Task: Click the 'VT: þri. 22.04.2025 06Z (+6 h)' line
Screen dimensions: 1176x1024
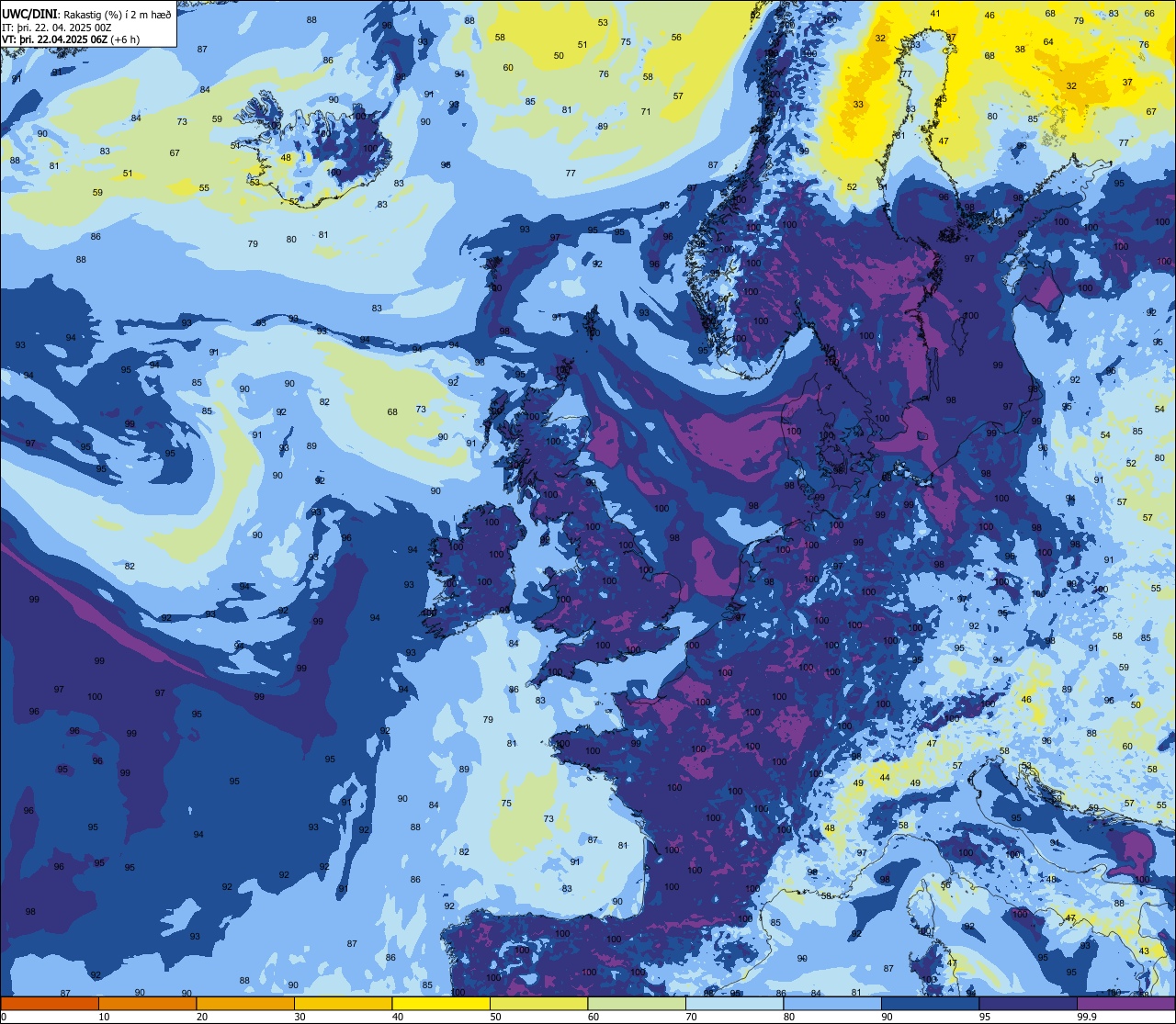Action: 71,39
